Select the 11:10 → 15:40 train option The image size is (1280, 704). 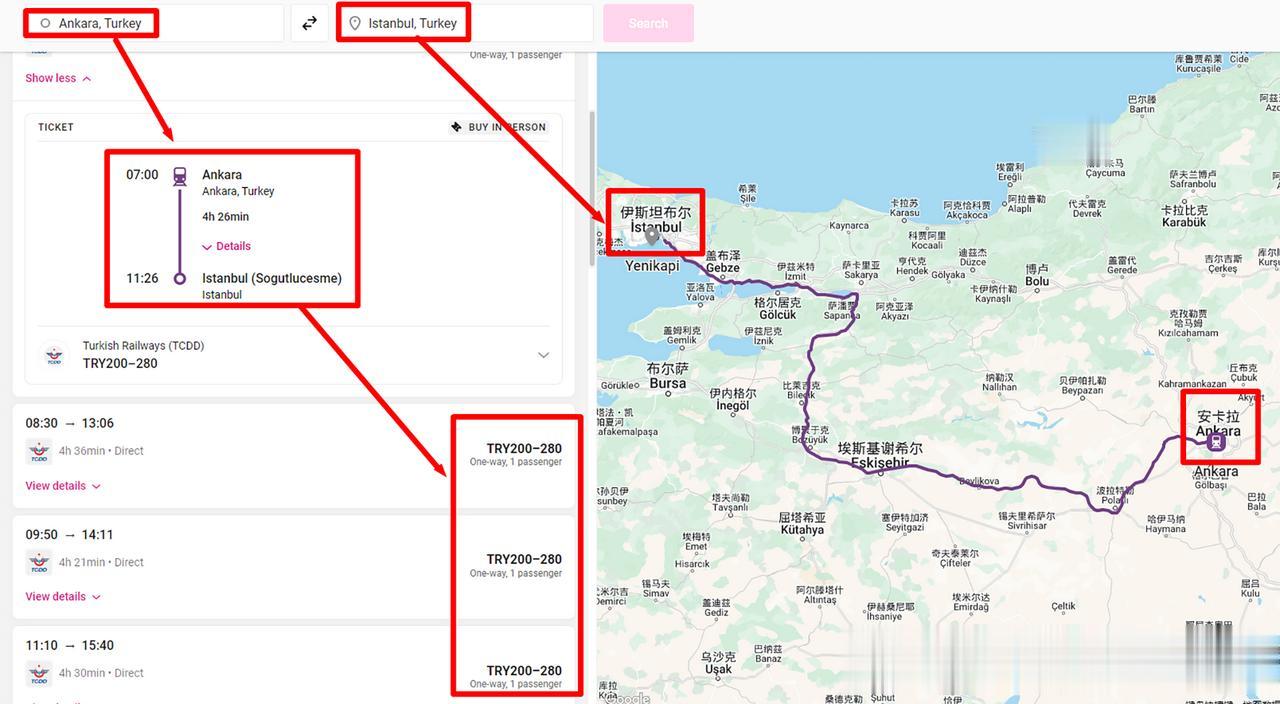click(x=294, y=665)
